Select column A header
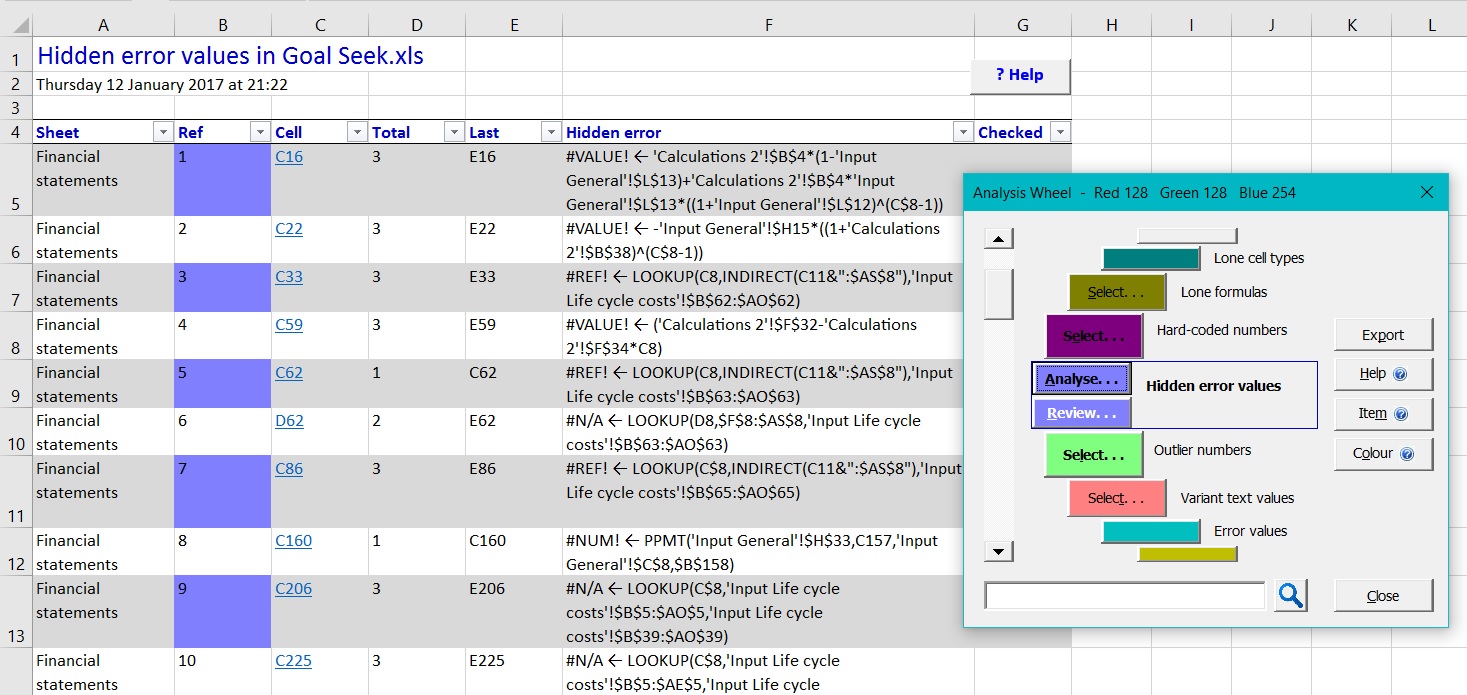Image resolution: width=1467 pixels, height=695 pixels. (103, 25)
